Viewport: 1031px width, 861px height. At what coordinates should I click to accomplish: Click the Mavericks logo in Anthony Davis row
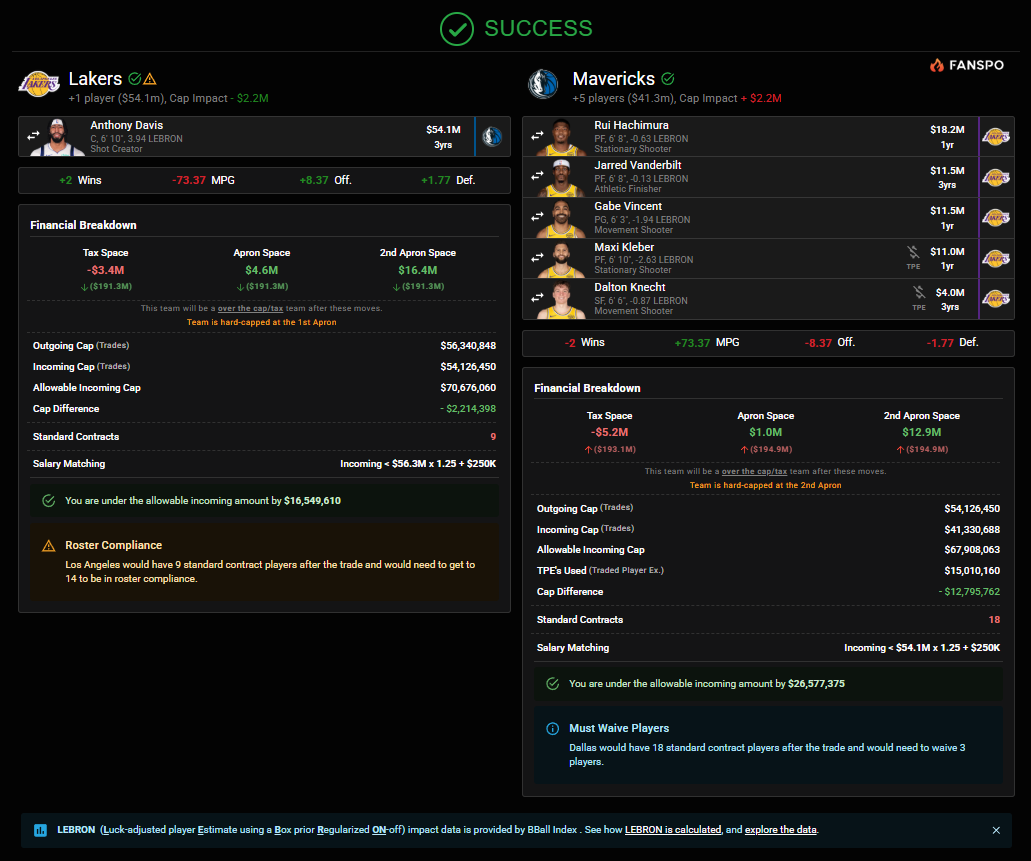(492, 136)
